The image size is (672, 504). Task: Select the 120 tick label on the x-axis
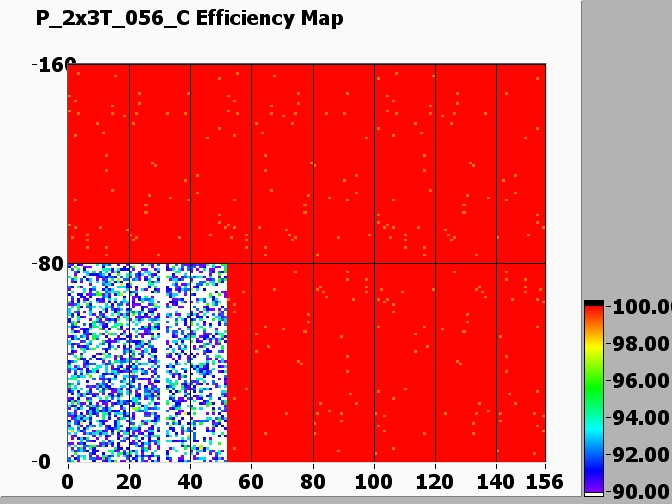(x=435, y=483)
